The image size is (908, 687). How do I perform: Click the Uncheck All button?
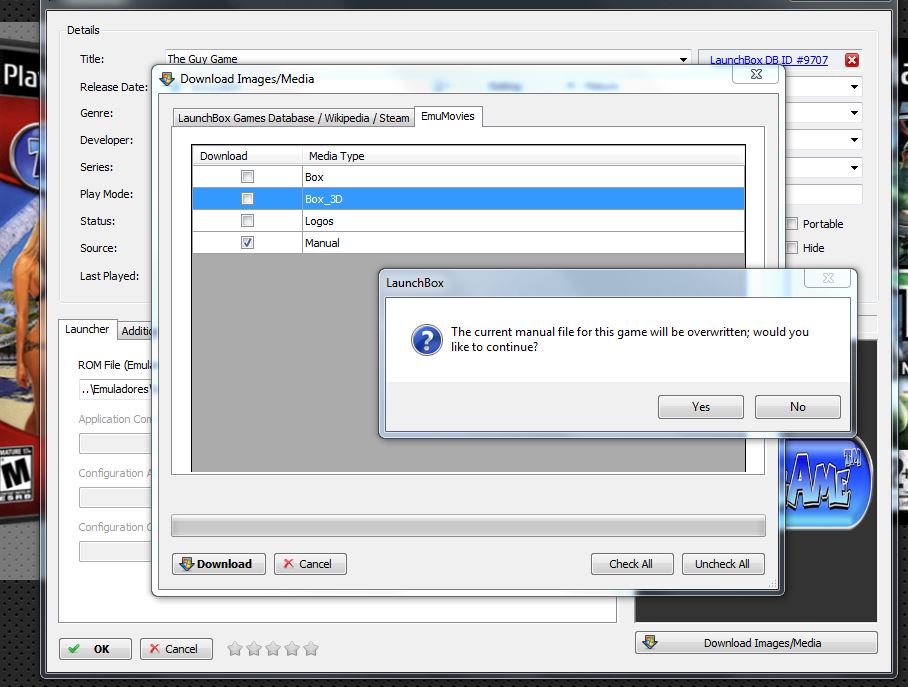tap(723, 564)
